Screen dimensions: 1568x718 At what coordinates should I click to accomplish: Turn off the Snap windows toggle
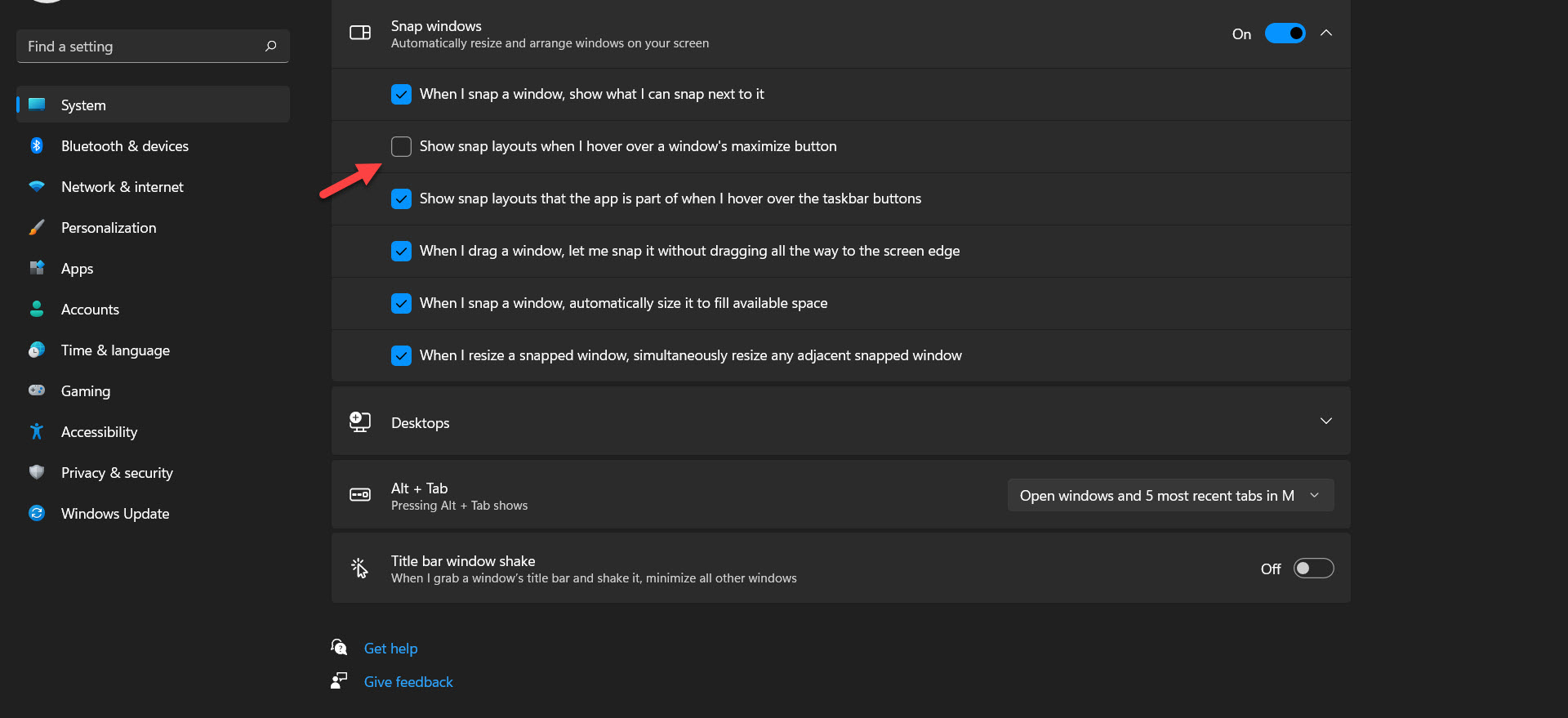pyautogui.click(x=1285, y=33)
